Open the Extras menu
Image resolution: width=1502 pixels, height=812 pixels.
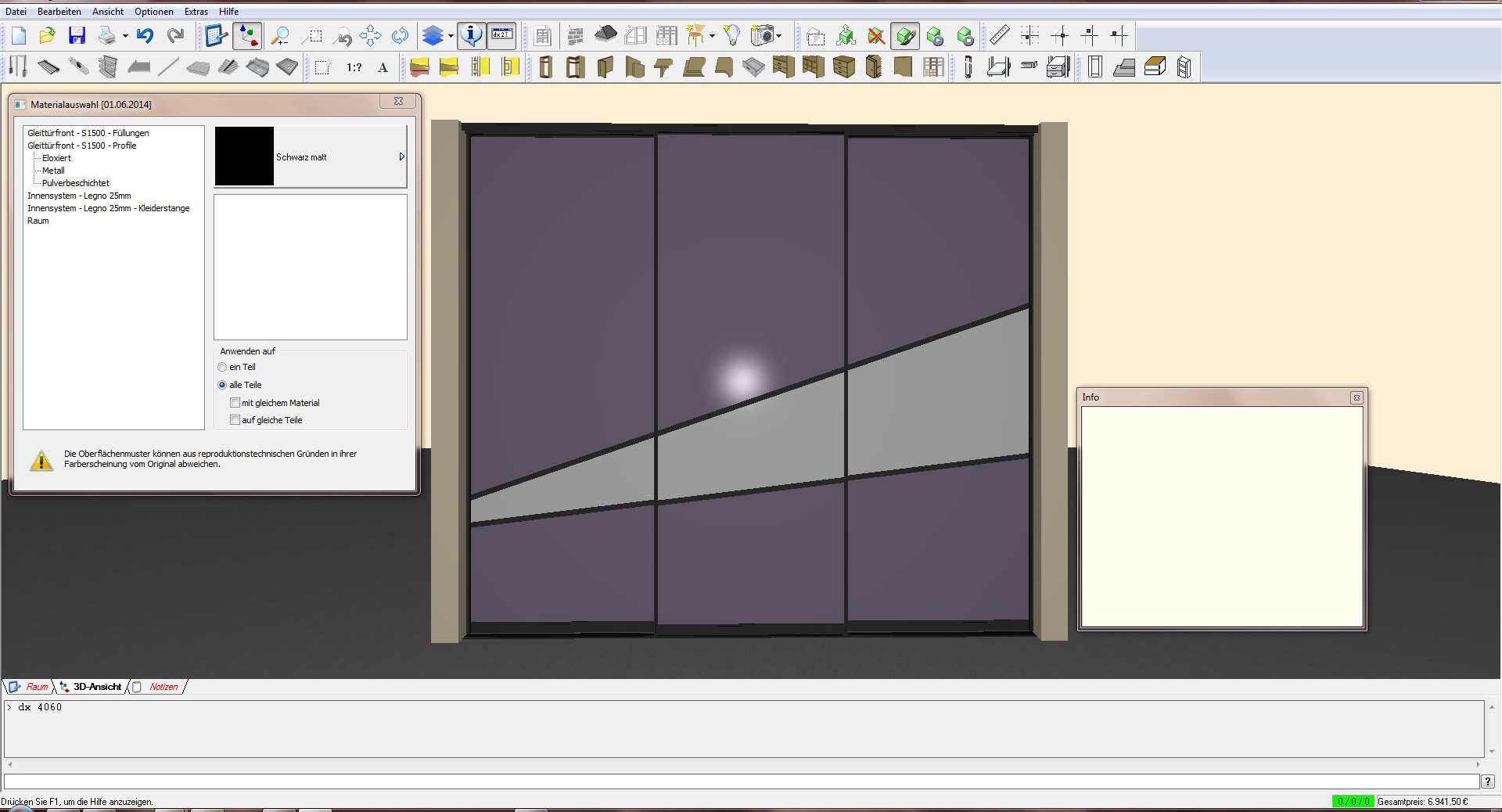click(196, 12)
